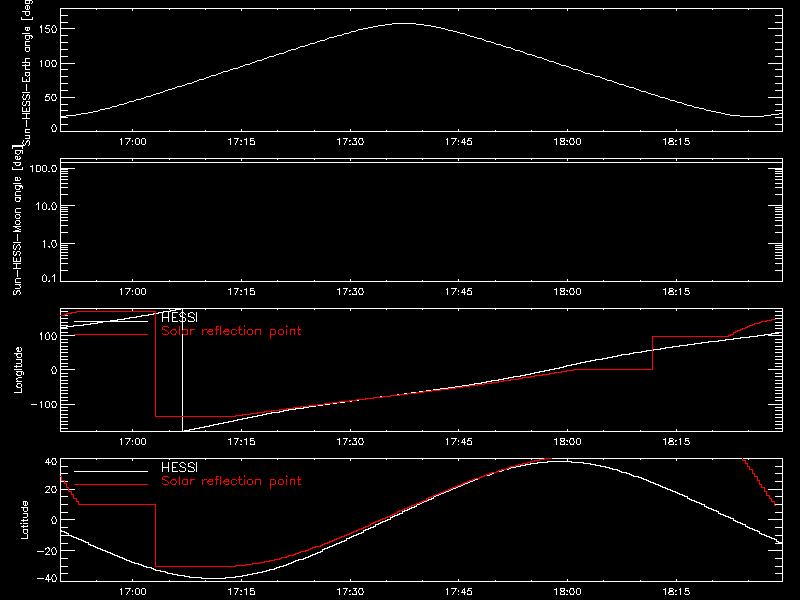Click 17:45 tick under Latitude plot
This screenshot has height=600, width=800.
459,592
